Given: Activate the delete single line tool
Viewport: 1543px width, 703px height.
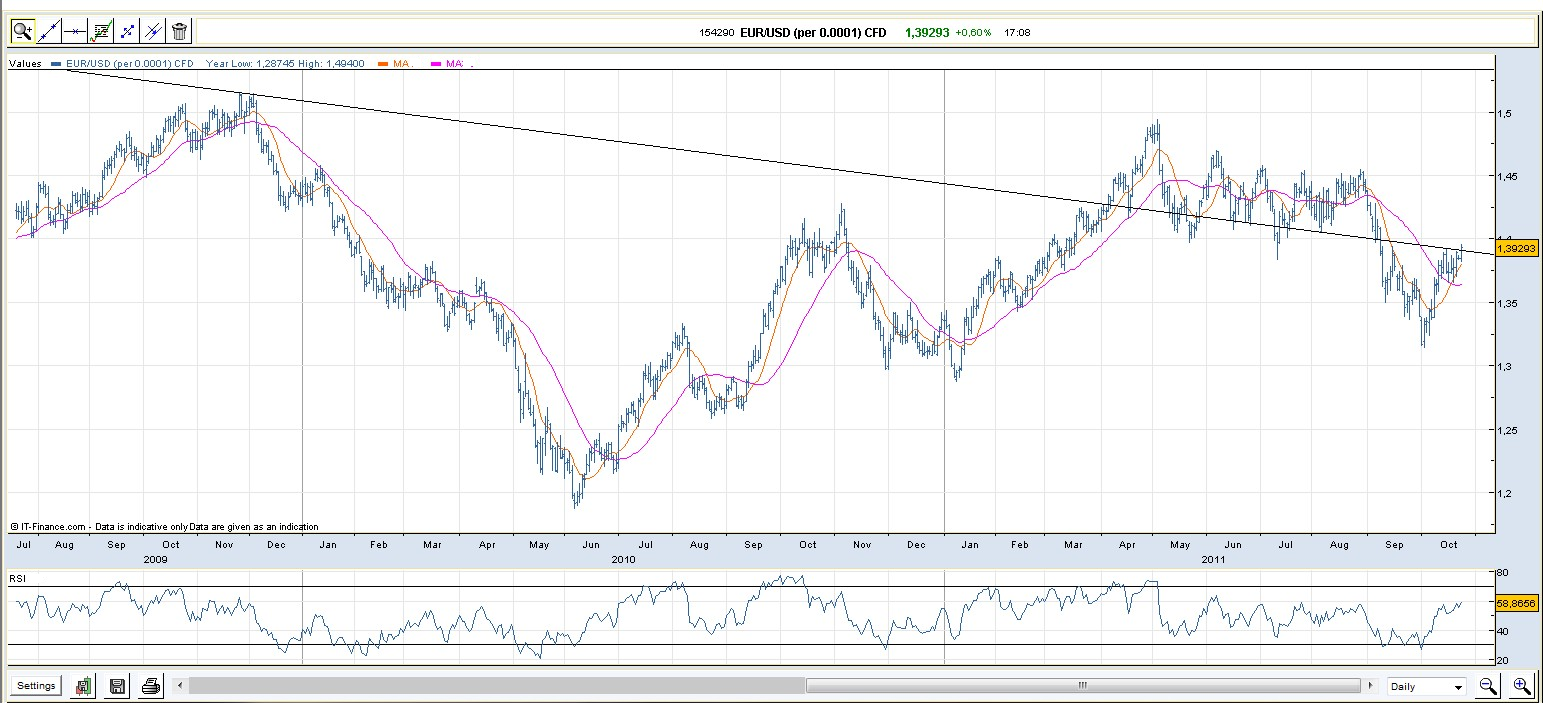Looking at the screenshot, I should tap(153, 31).
